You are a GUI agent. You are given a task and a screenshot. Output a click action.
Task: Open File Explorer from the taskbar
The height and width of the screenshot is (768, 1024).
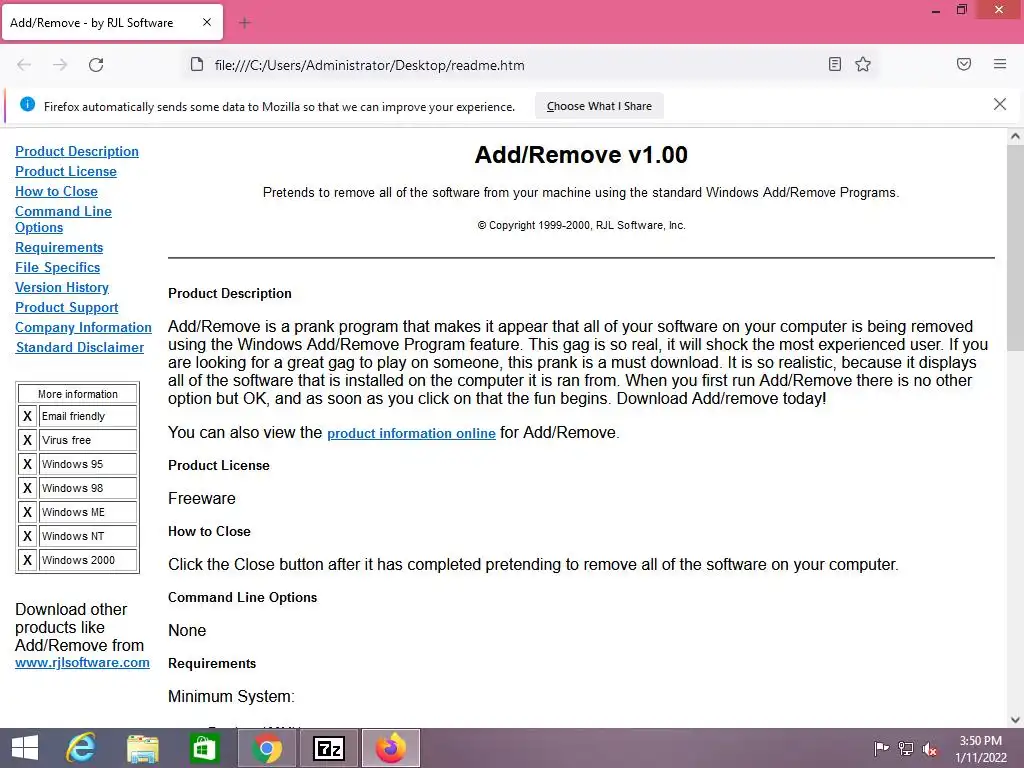coord(142,748)
